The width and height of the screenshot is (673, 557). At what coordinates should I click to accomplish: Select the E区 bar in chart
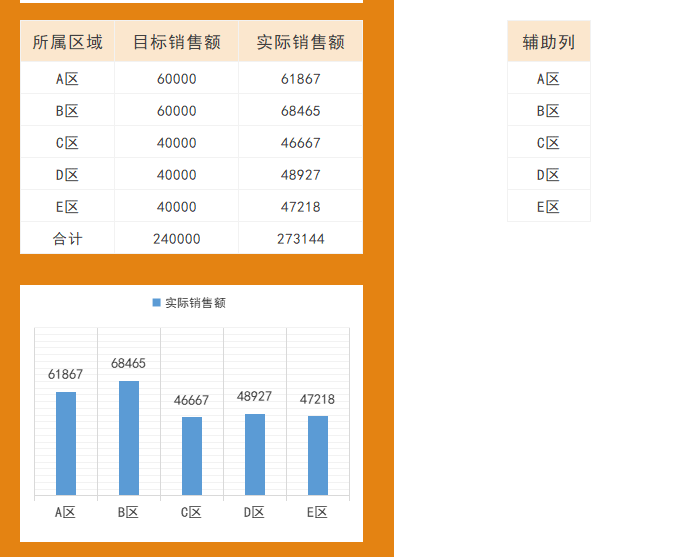(x=318, y=455)
